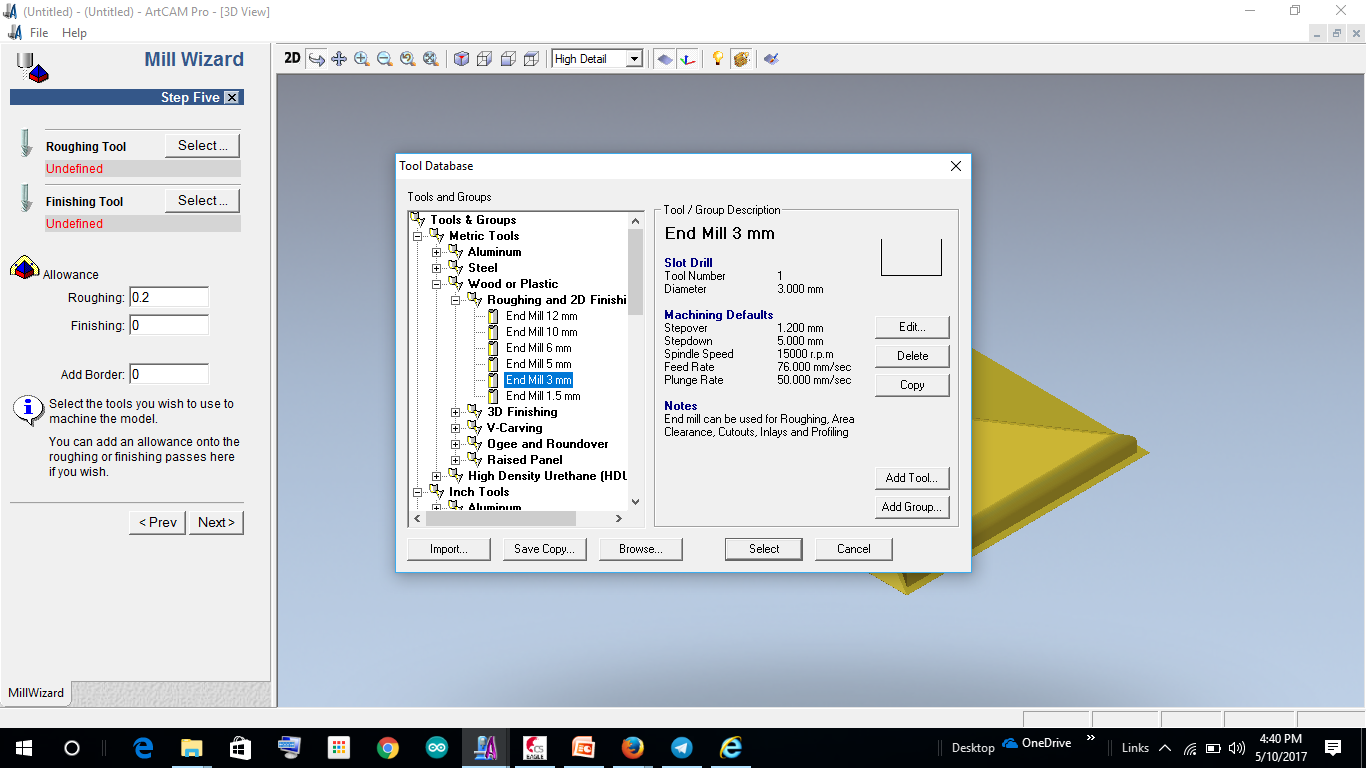Click the Import button
Image resolution: width=1366 pixels, height=768 pixels.
(x=449, y=549)
